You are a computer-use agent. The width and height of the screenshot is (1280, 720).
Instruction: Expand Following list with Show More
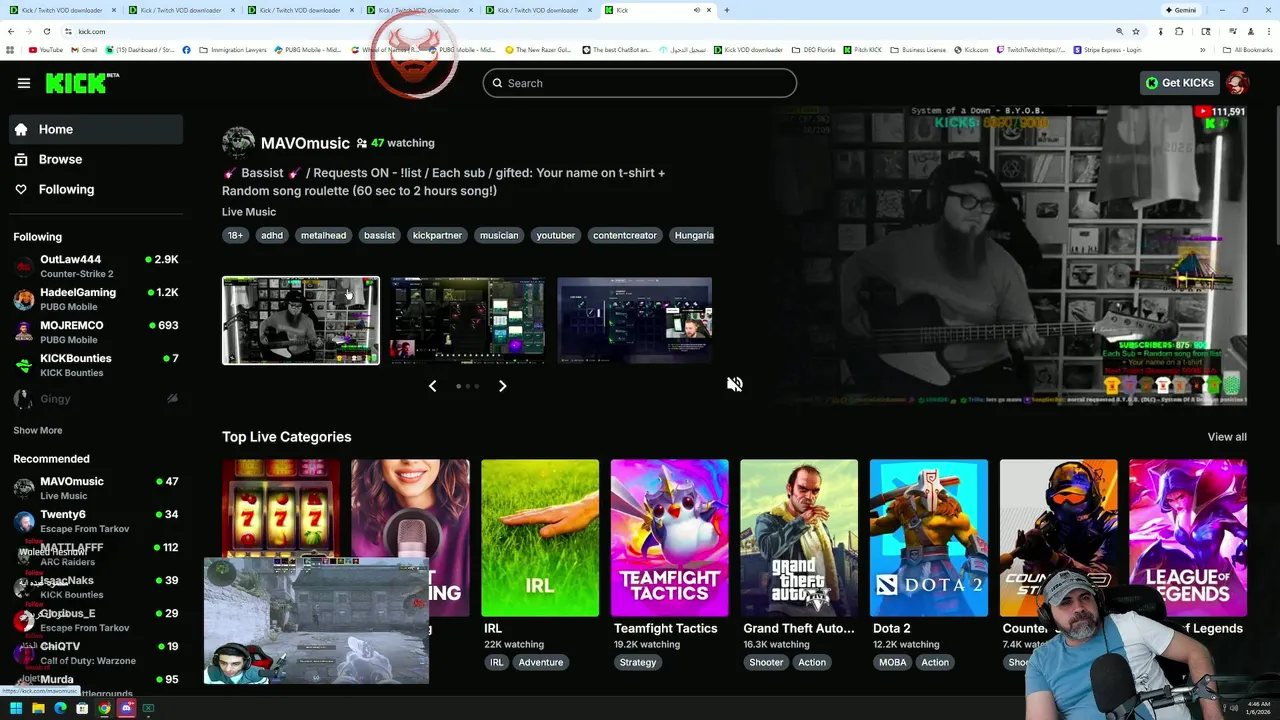click(38, 430)
